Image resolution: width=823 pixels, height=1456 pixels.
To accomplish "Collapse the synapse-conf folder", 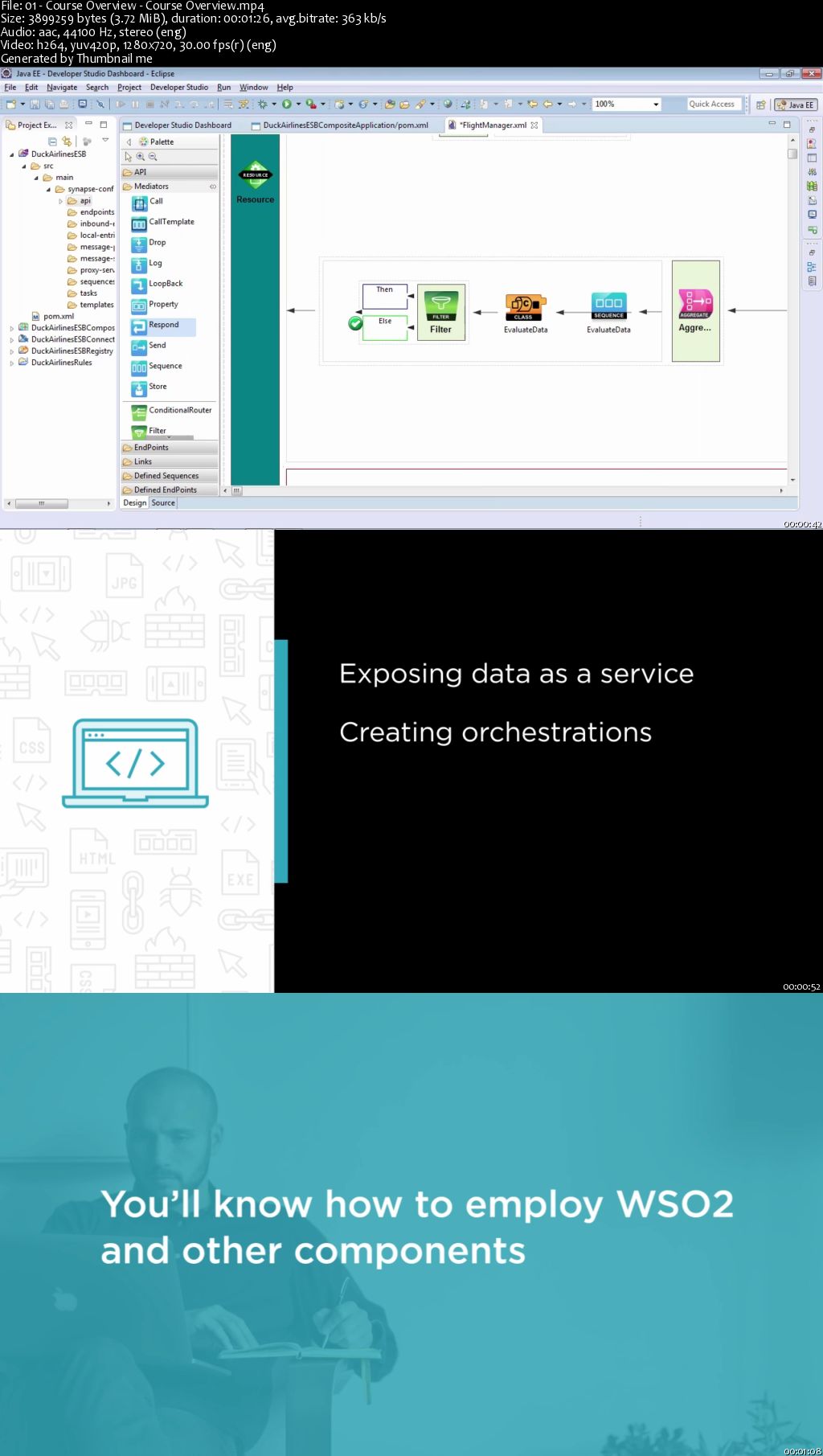I will click(x=48, y=190).
